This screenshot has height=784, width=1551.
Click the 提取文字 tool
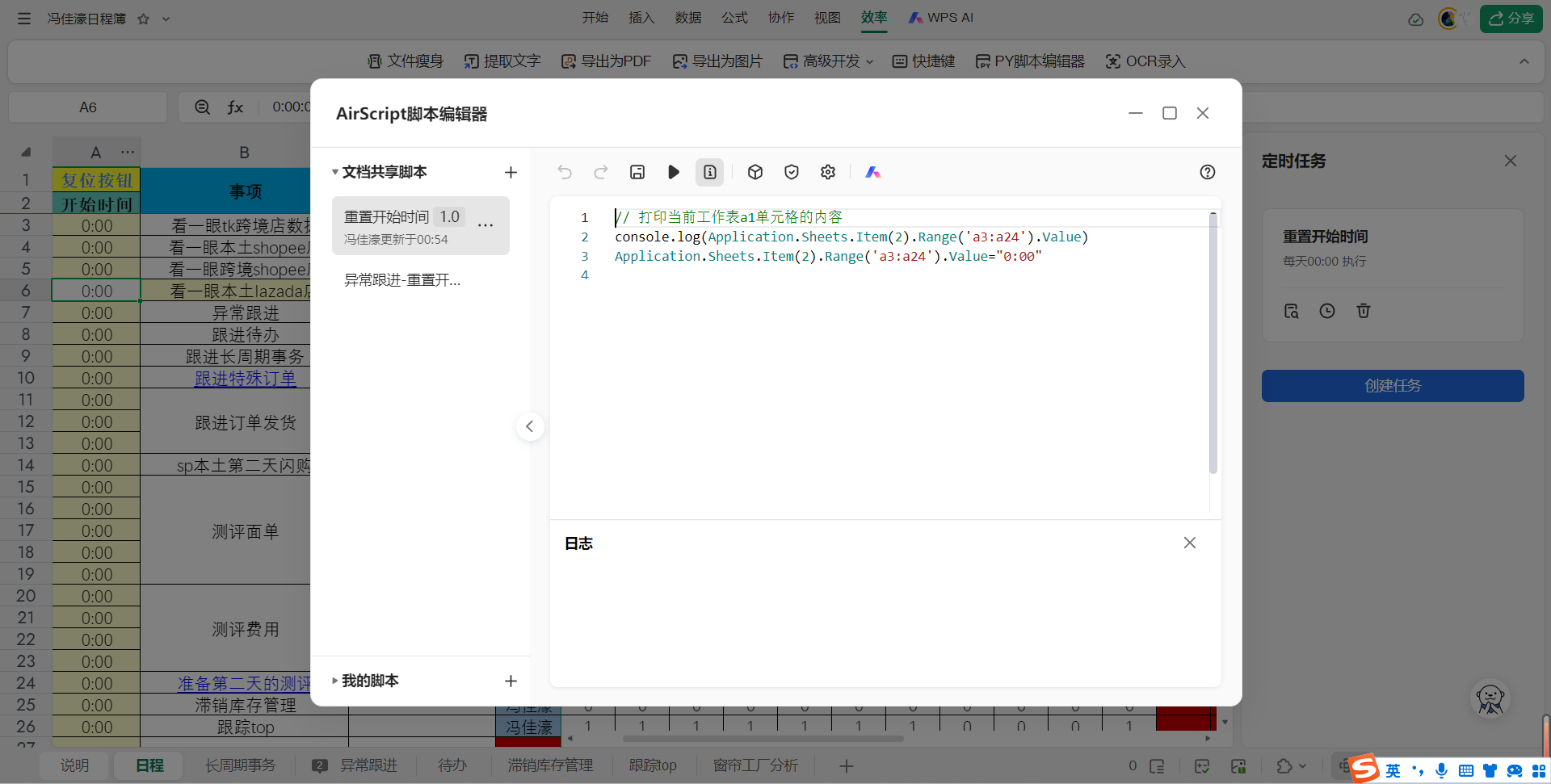coord(502,61)
